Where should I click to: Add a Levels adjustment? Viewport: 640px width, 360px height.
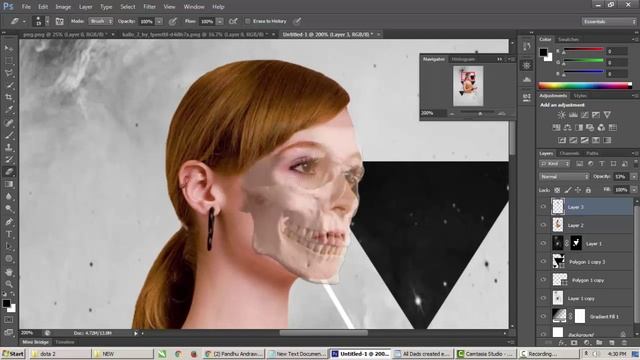(573, 115)
